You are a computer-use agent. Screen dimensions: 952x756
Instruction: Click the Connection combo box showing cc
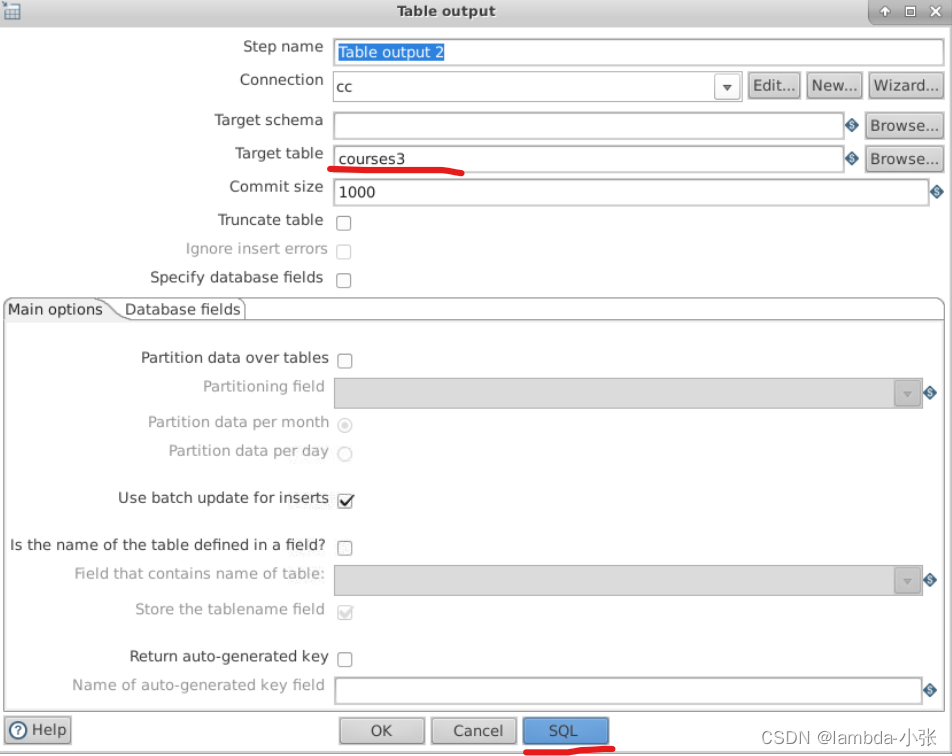537,87
